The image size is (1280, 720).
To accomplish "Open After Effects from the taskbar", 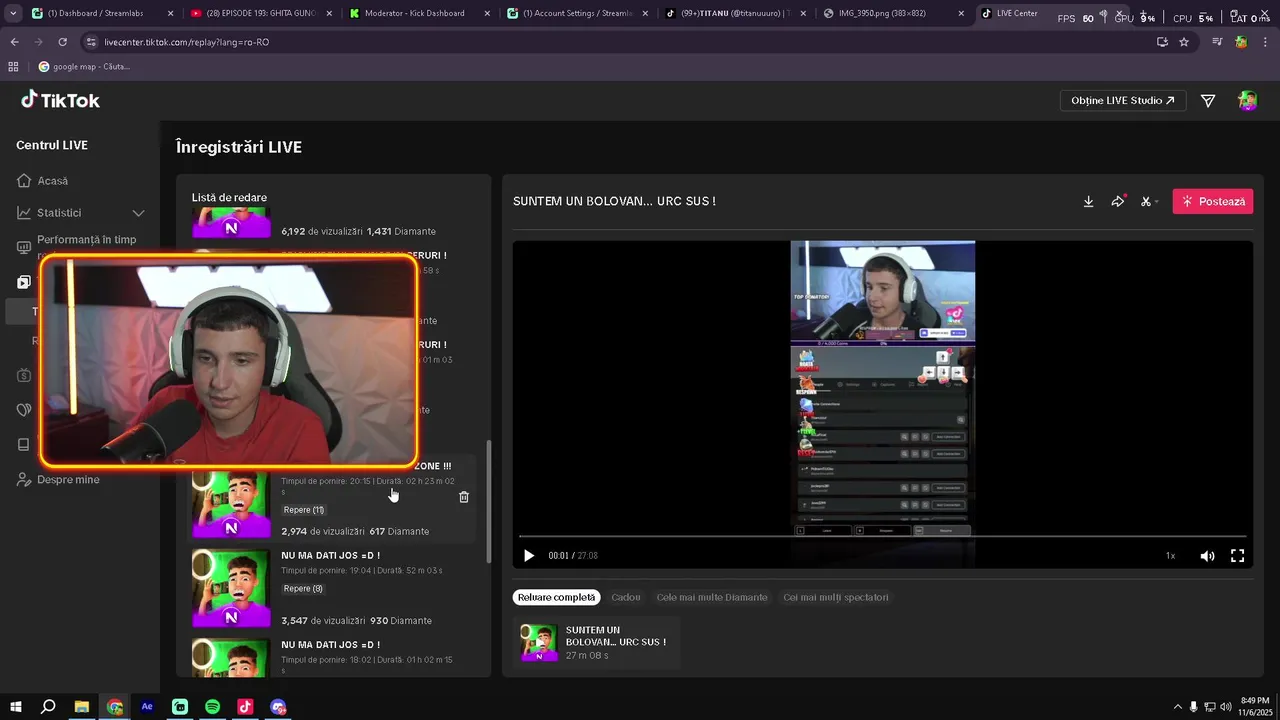I will click(x=147, y=707).
